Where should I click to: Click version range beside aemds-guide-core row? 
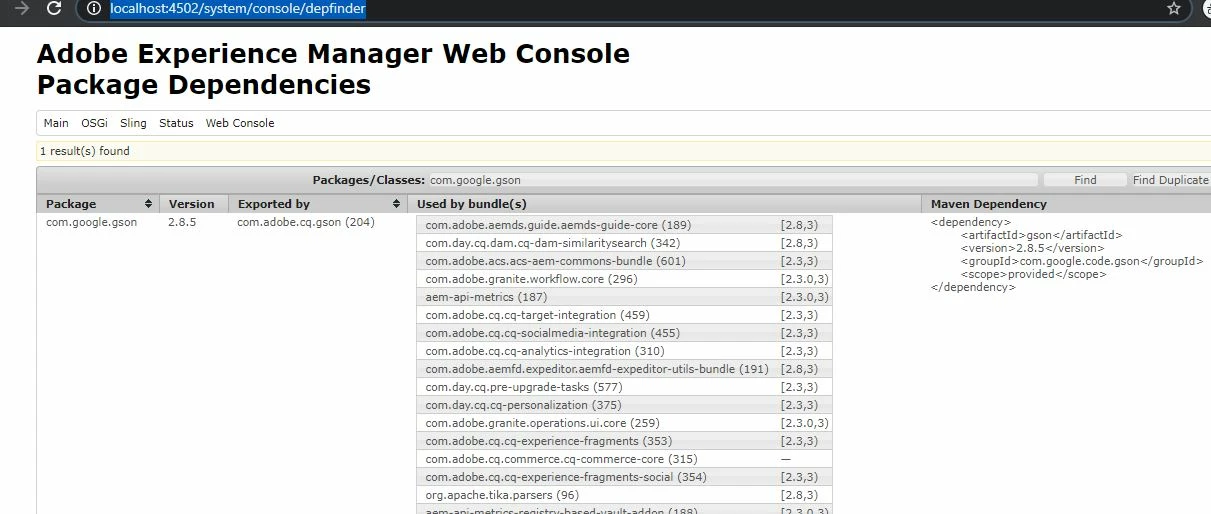click(799, 225)
